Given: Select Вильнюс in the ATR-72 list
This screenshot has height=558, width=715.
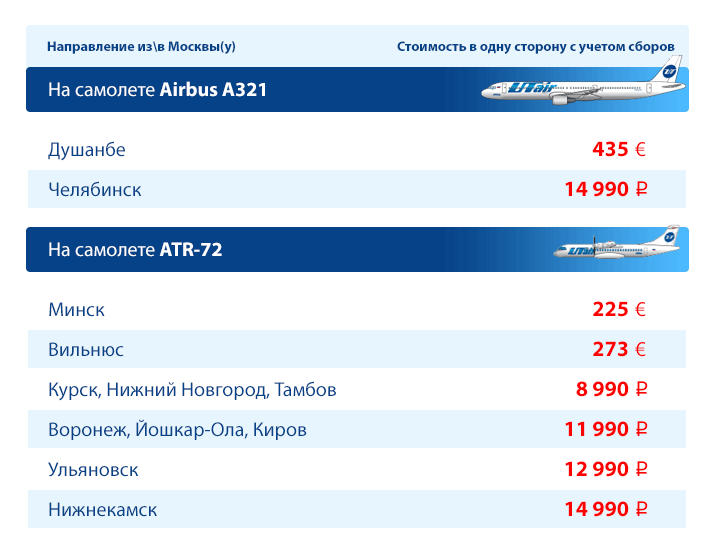Looking at the screenshot, I should [86, 350].
